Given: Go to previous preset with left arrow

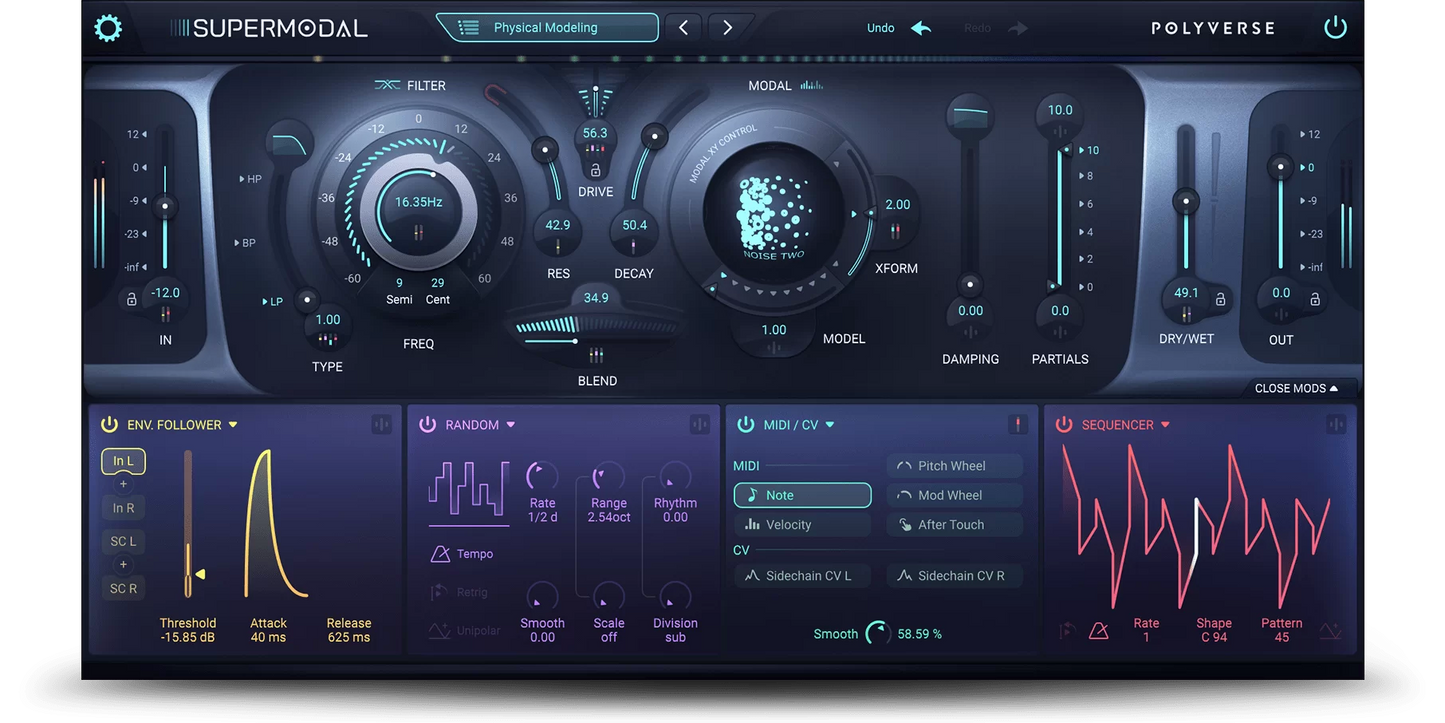Looking at the screenshot, I should click(683, 28).
